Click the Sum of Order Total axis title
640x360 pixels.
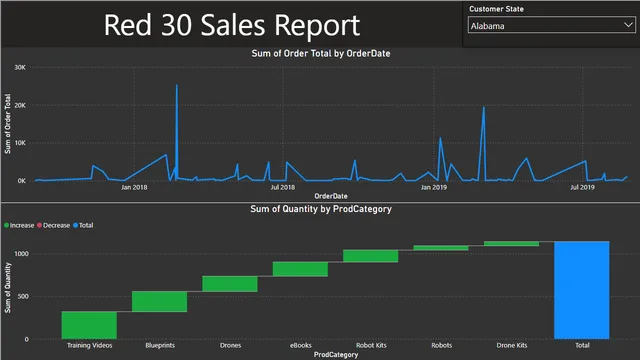[x=7, y=124]
